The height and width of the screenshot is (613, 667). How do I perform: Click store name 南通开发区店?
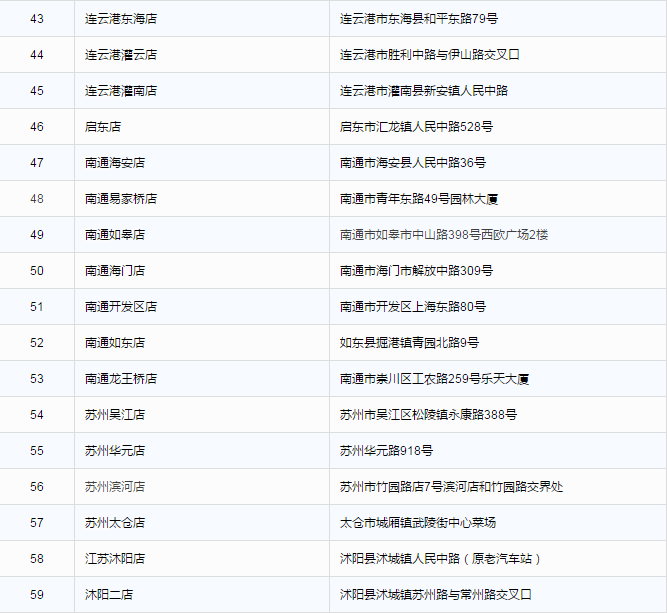click(121, 307)
